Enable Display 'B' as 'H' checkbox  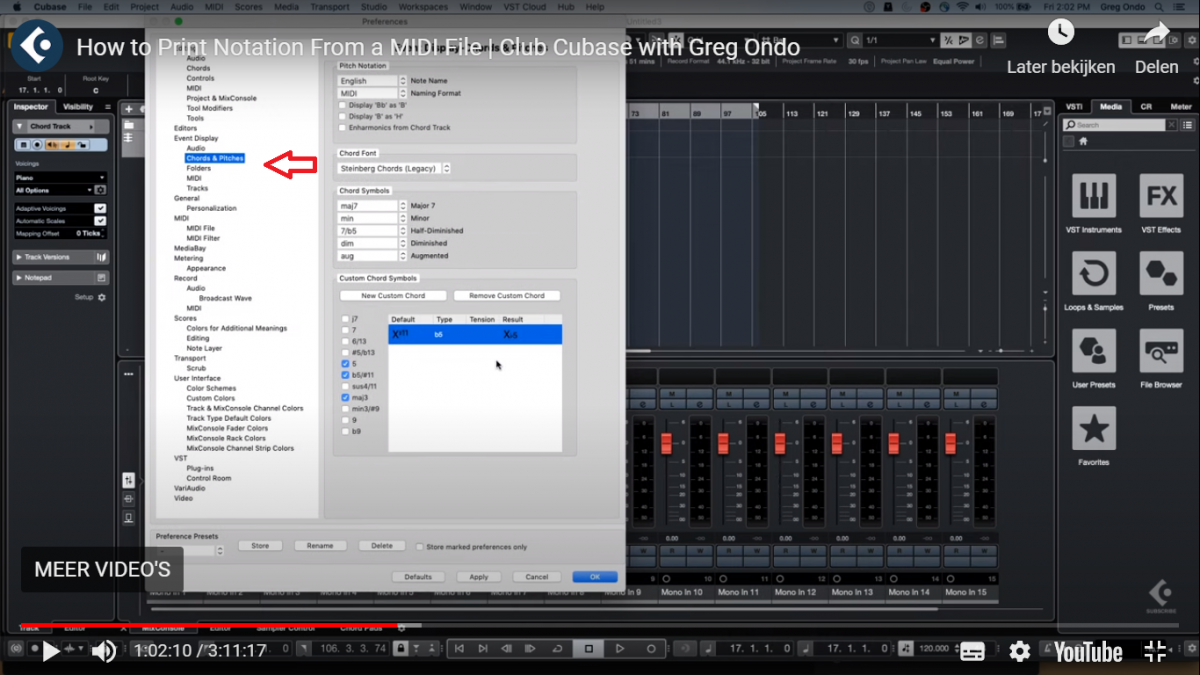343,116
